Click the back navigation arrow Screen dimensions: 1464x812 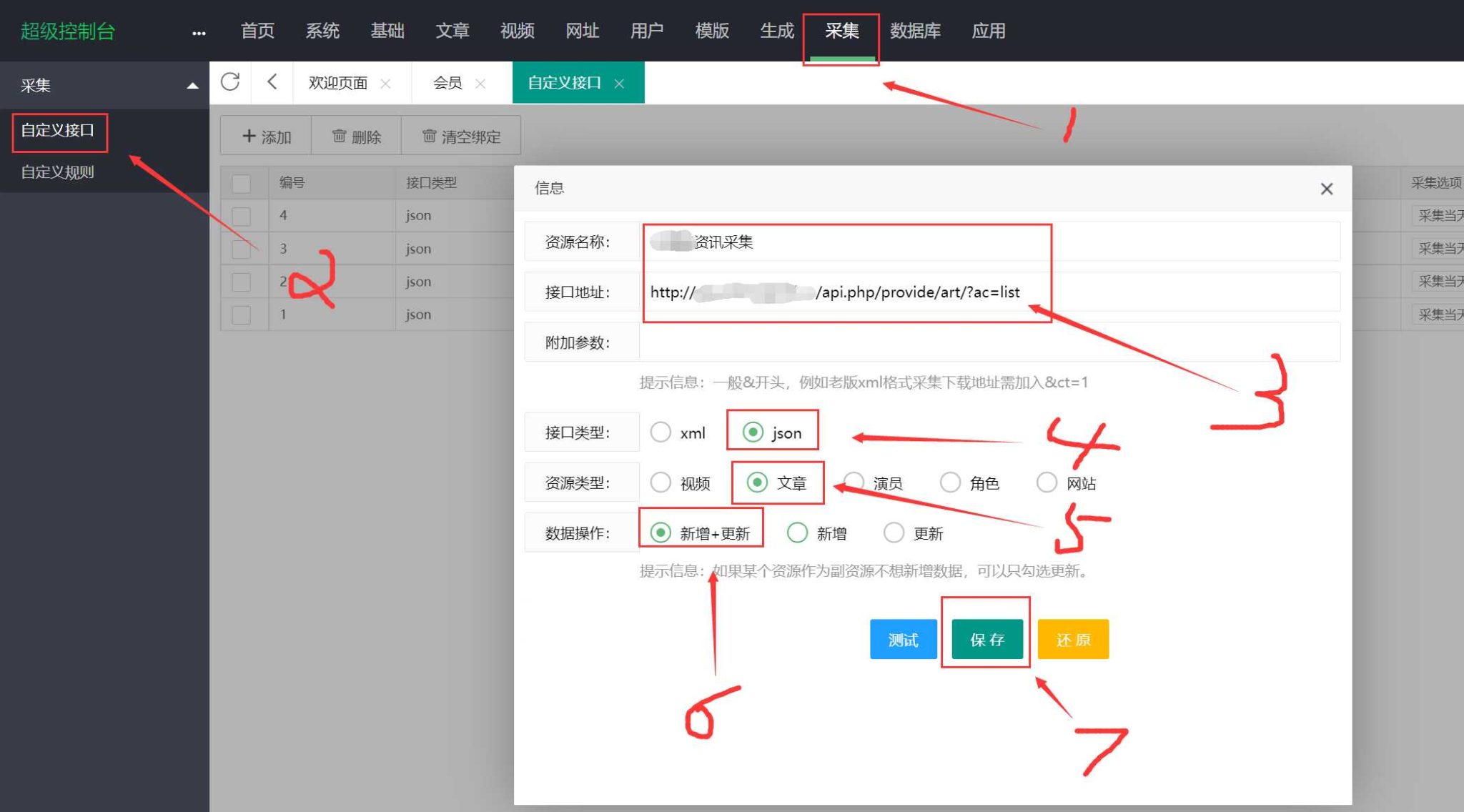[272, 82]
